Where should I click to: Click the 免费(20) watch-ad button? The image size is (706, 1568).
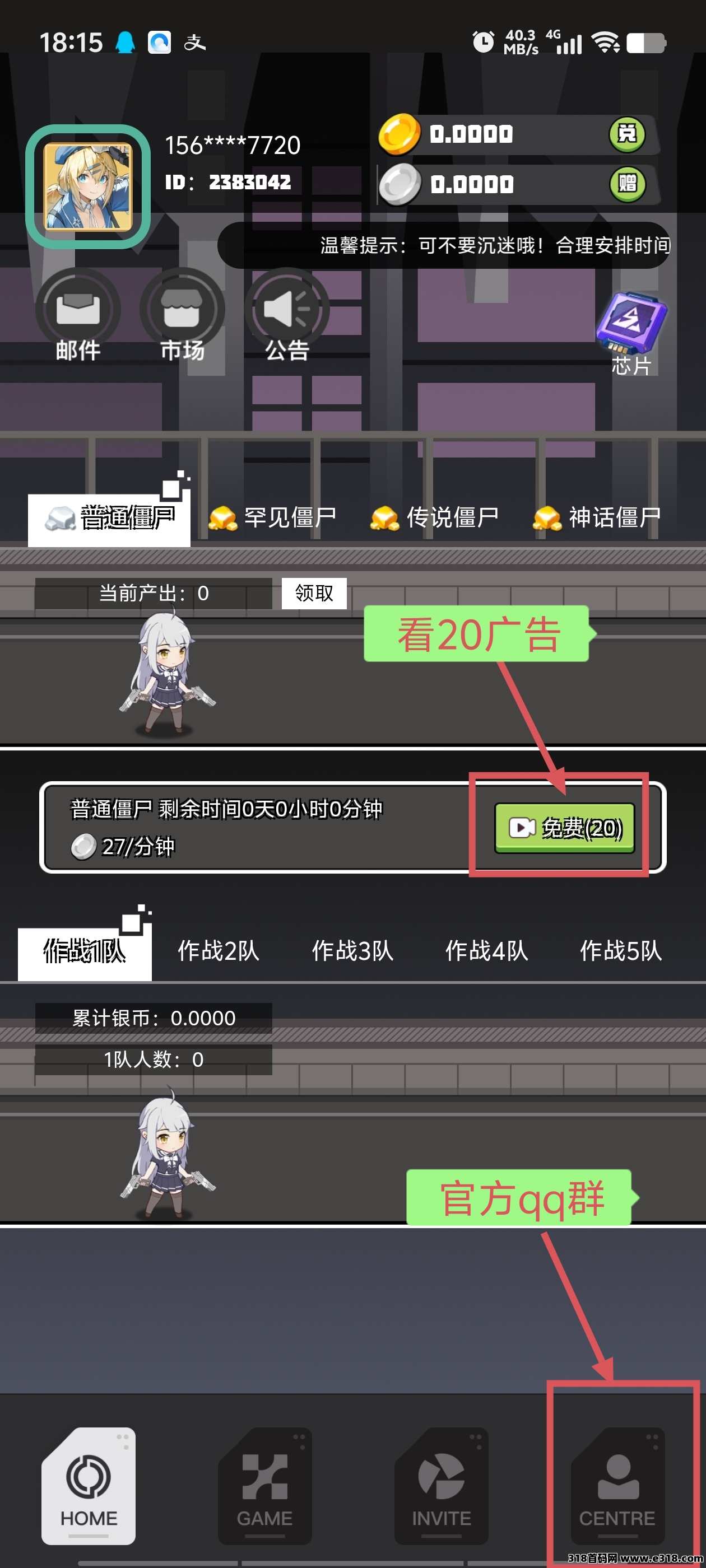pos(565,828)
